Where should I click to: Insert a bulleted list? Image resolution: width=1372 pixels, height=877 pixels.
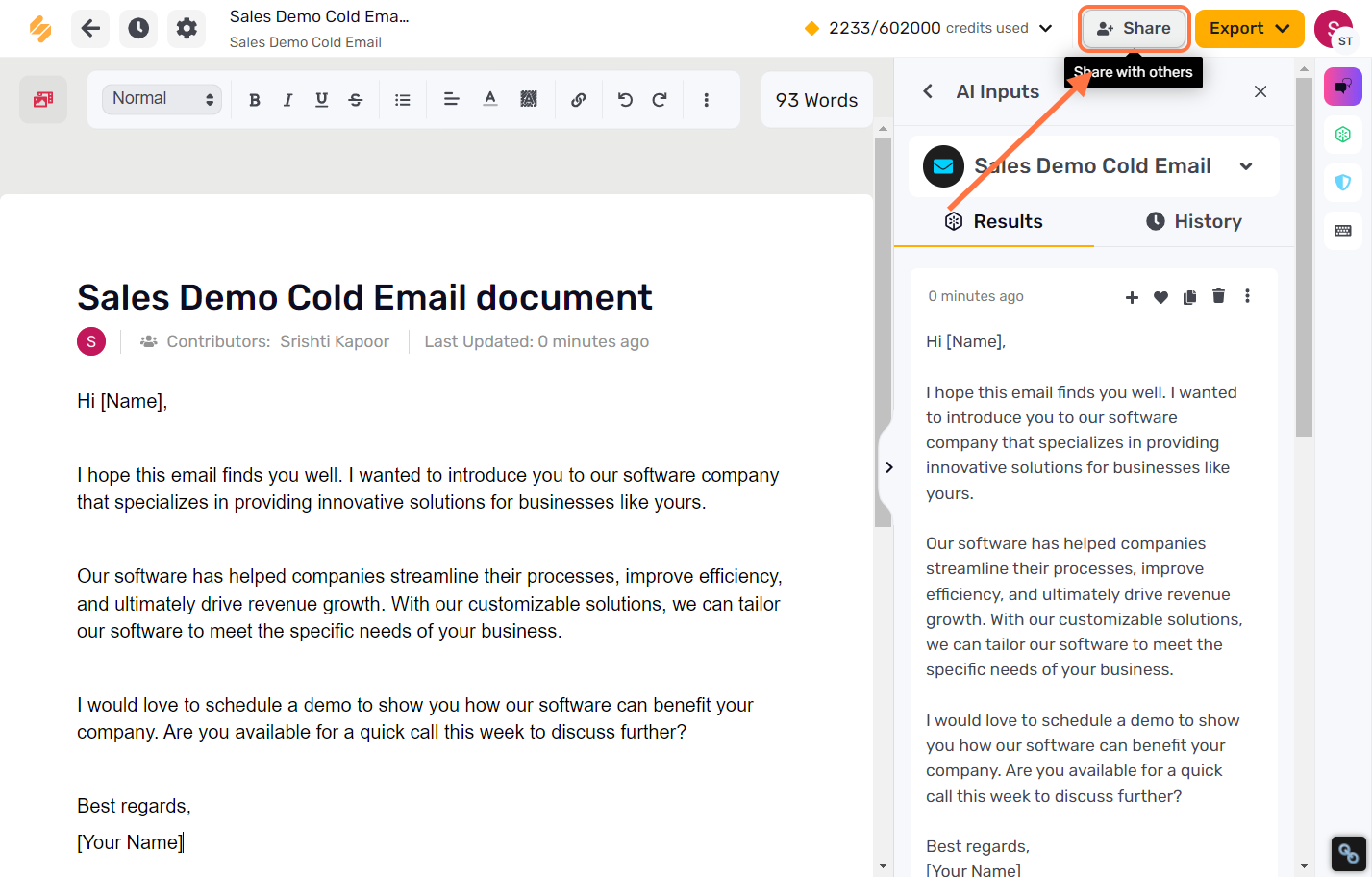403,99
